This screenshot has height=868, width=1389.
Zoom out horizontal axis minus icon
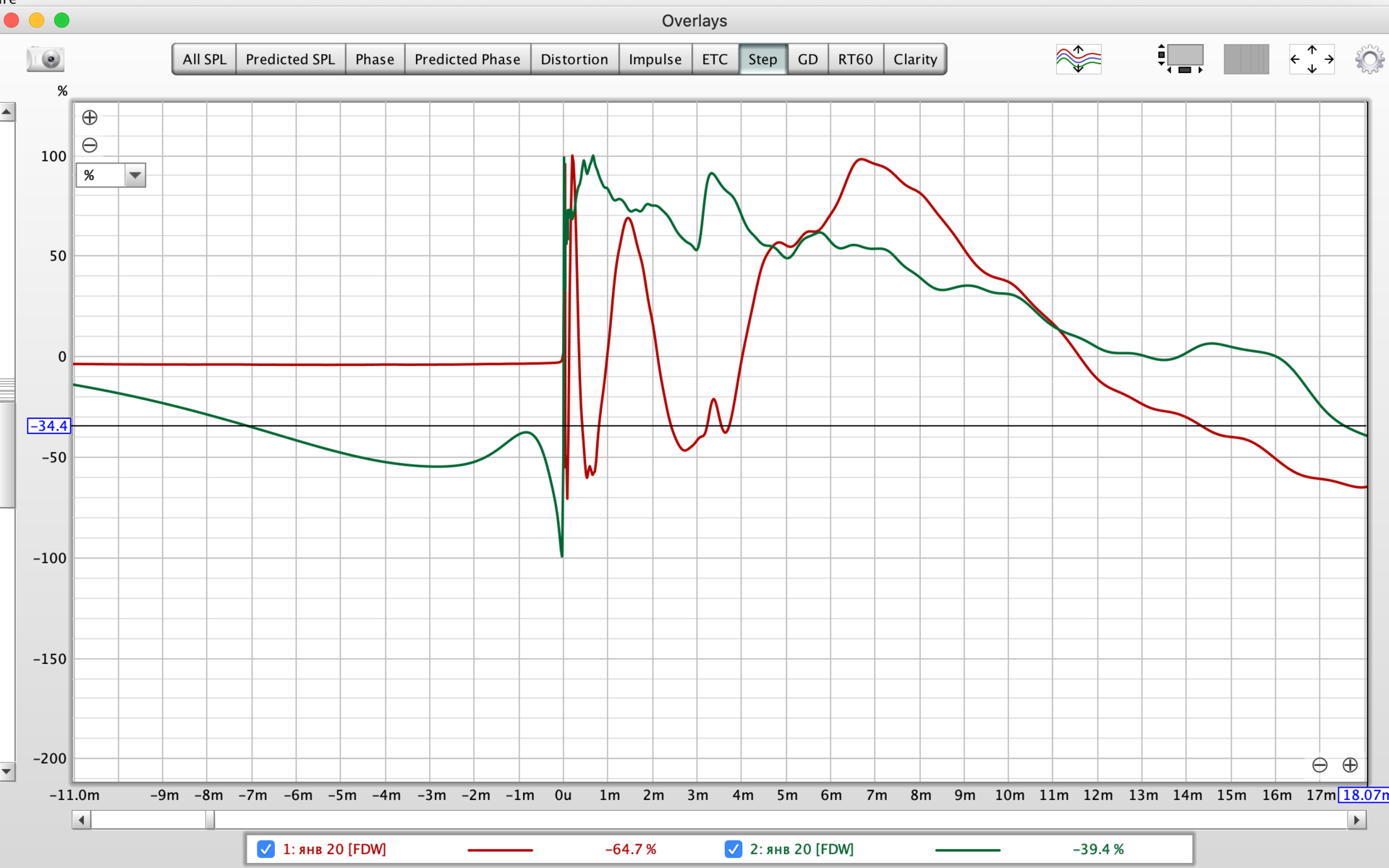tap(1320, 765)
